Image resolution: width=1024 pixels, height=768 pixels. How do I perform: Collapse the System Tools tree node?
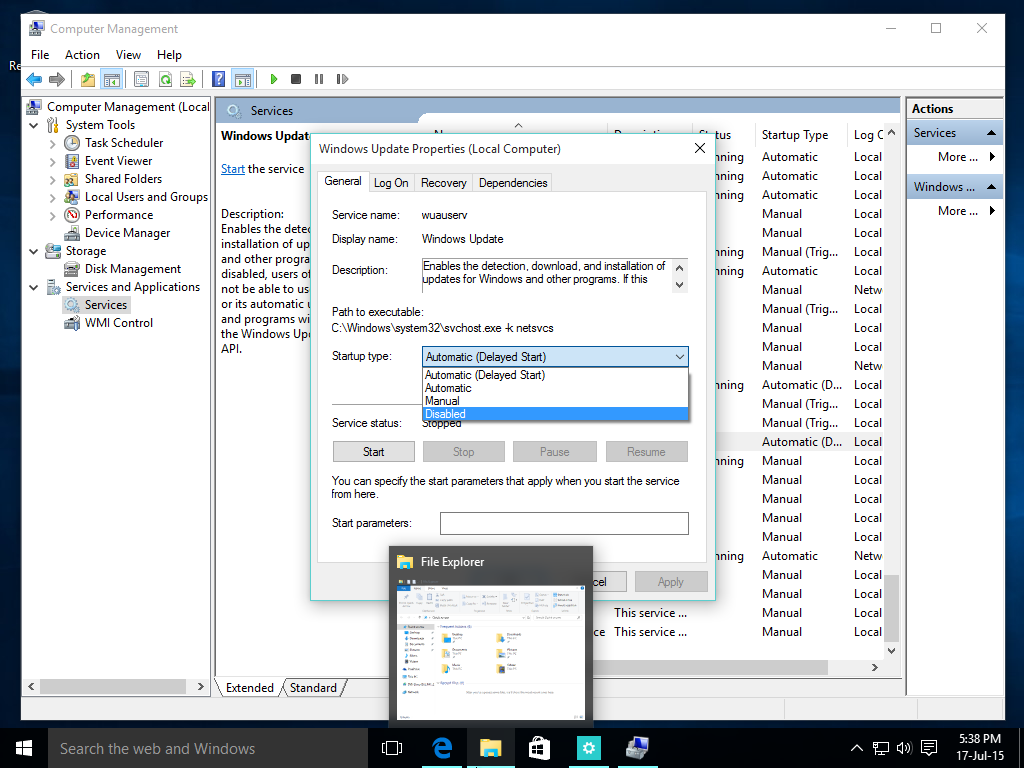34,125
